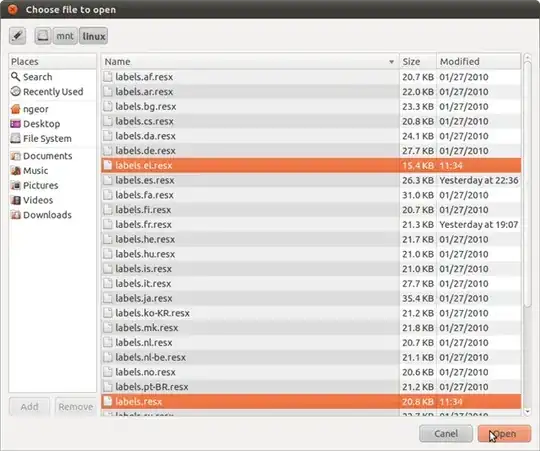
Task: Select file labels.mk.resx
Action: click(311, 328)
